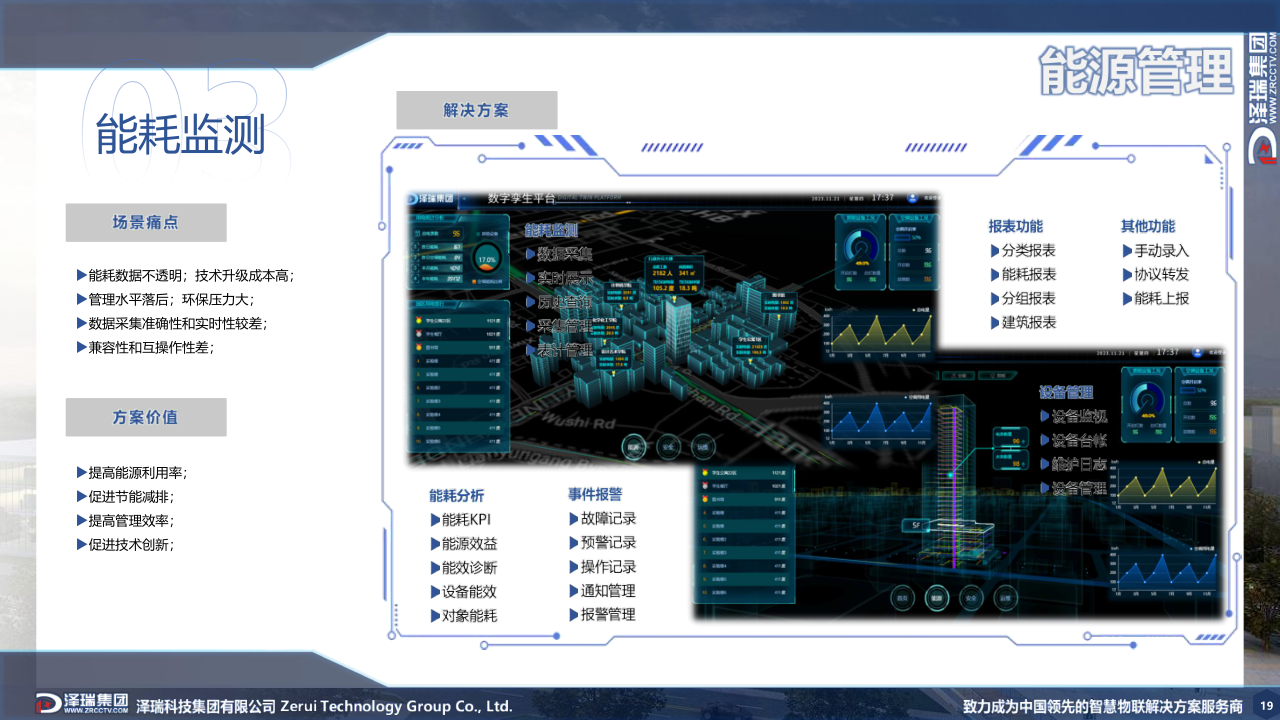This screenshot has height=720, width=1280.
Task: Open the 解决方案 tab label
Action: click(476, 110)
